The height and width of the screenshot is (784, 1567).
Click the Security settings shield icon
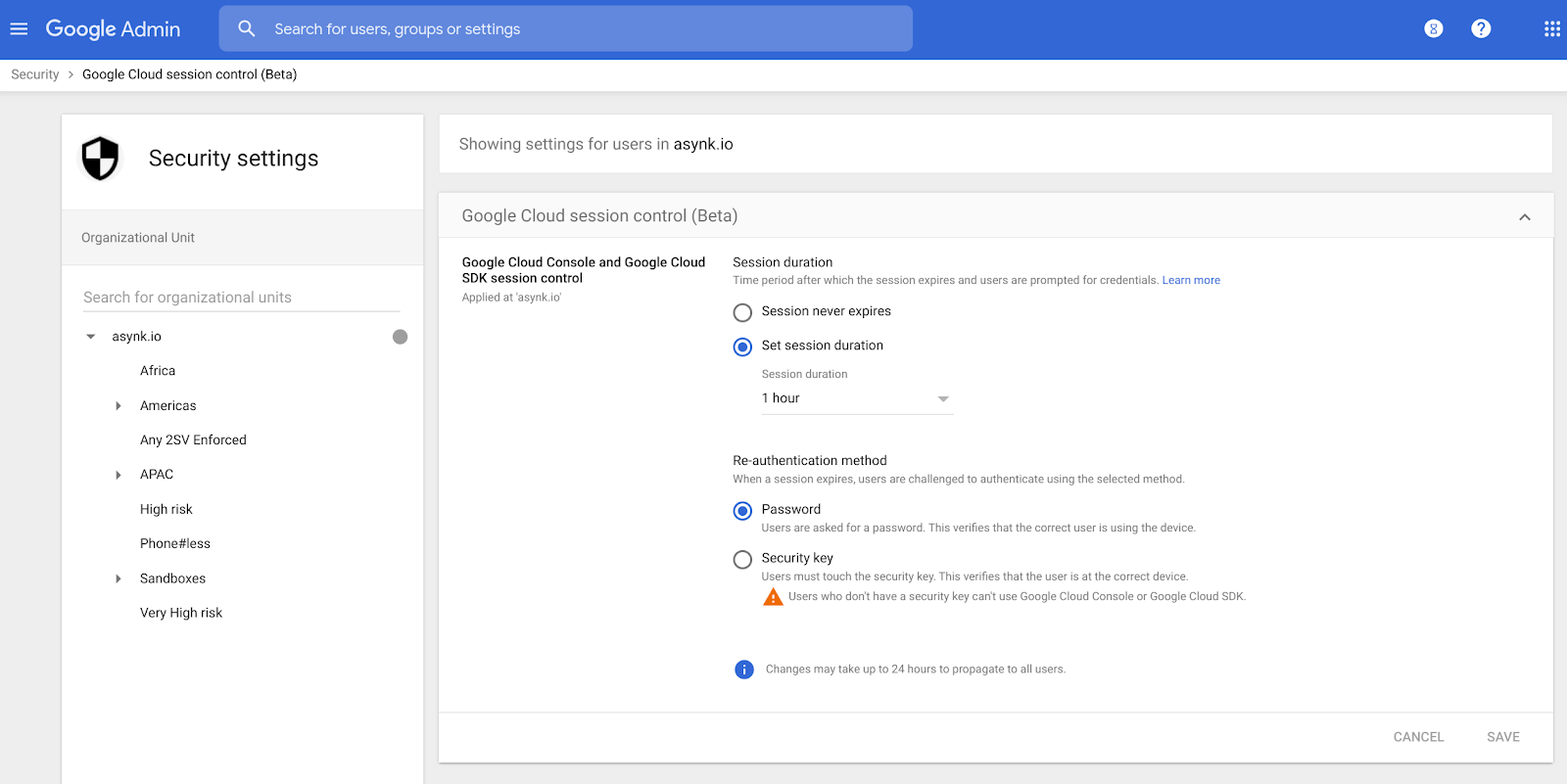point(100,159)
